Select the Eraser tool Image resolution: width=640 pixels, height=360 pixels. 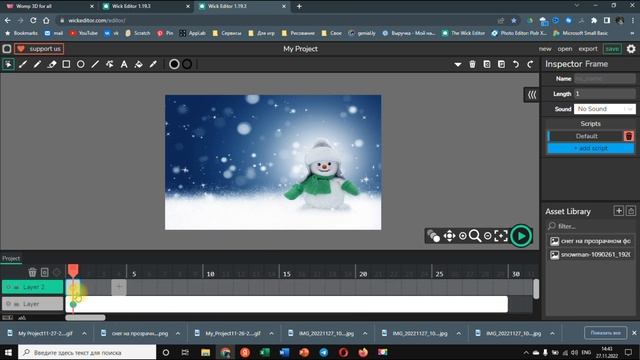[52, 64]
